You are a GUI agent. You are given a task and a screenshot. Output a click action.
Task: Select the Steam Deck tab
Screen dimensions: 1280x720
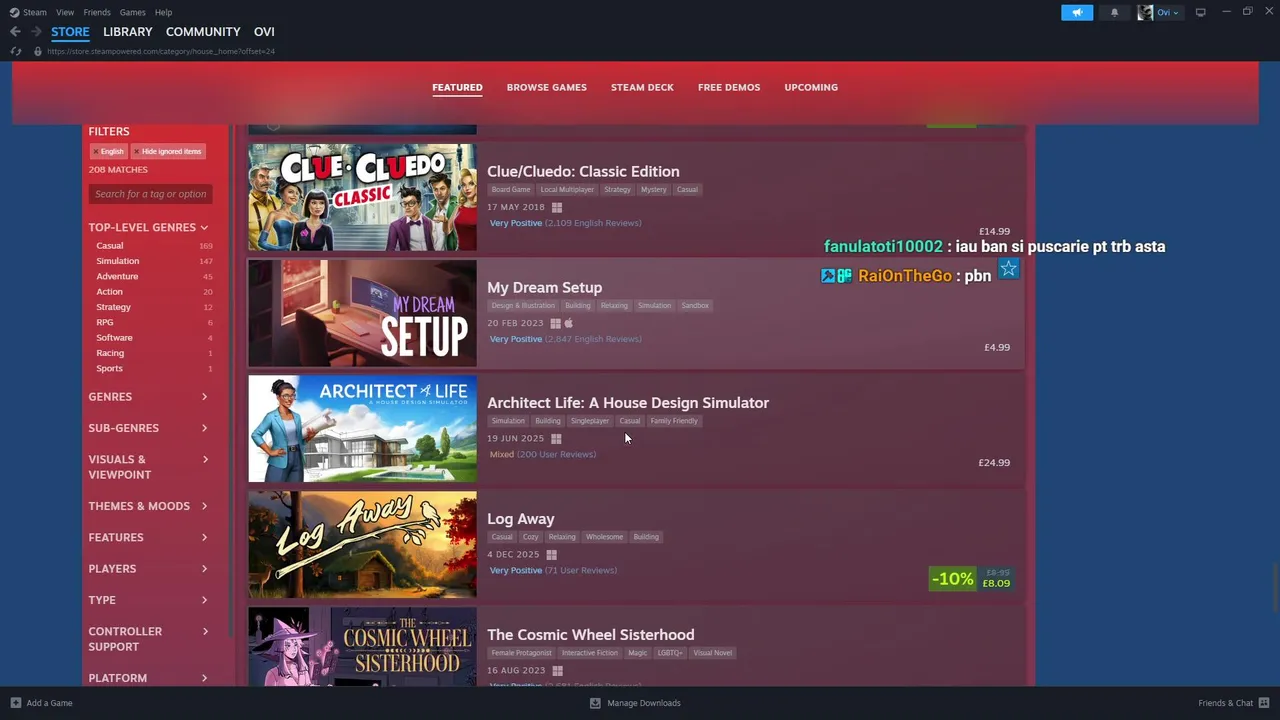pyautogui.click(x=642, y=87)
